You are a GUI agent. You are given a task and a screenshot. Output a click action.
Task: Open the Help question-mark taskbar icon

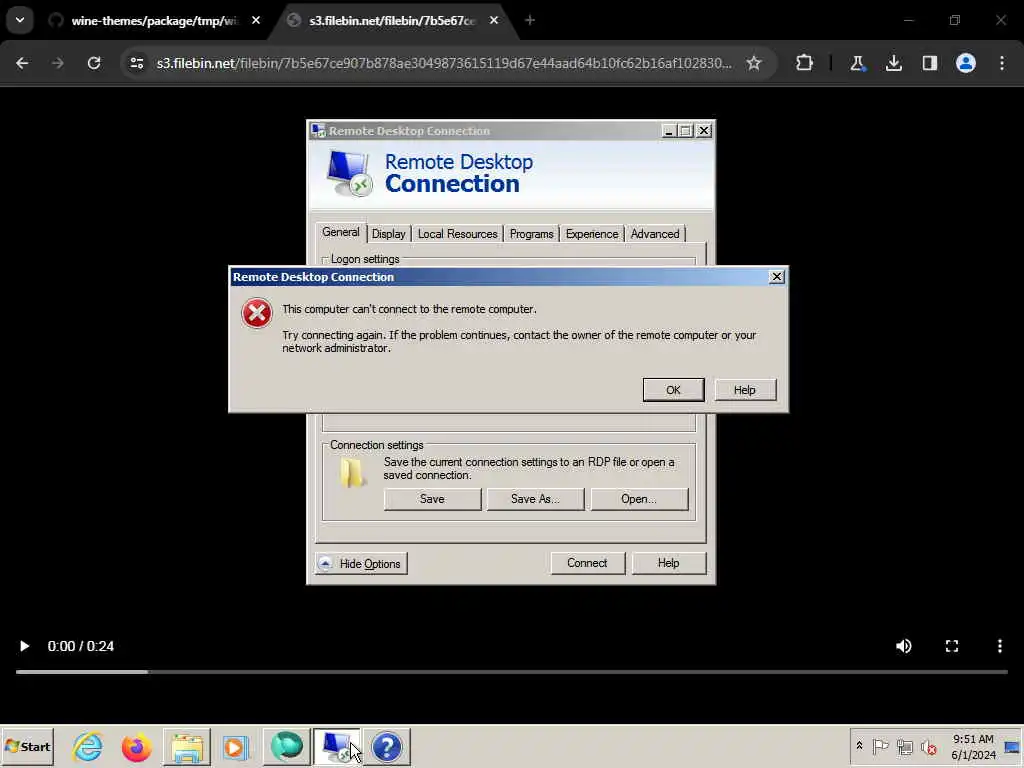[387, 746]
